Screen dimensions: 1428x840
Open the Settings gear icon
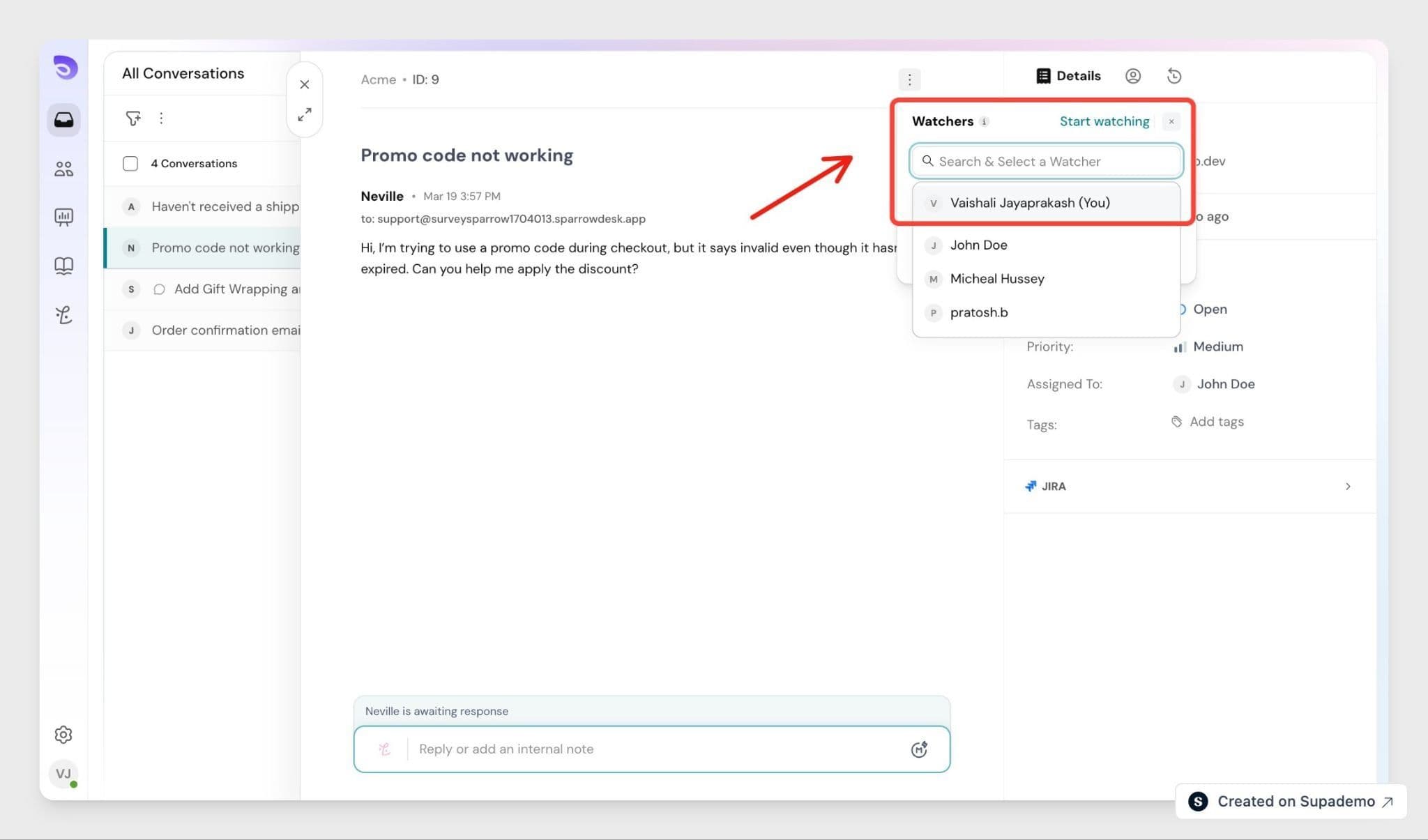click(x=63, y=734)
